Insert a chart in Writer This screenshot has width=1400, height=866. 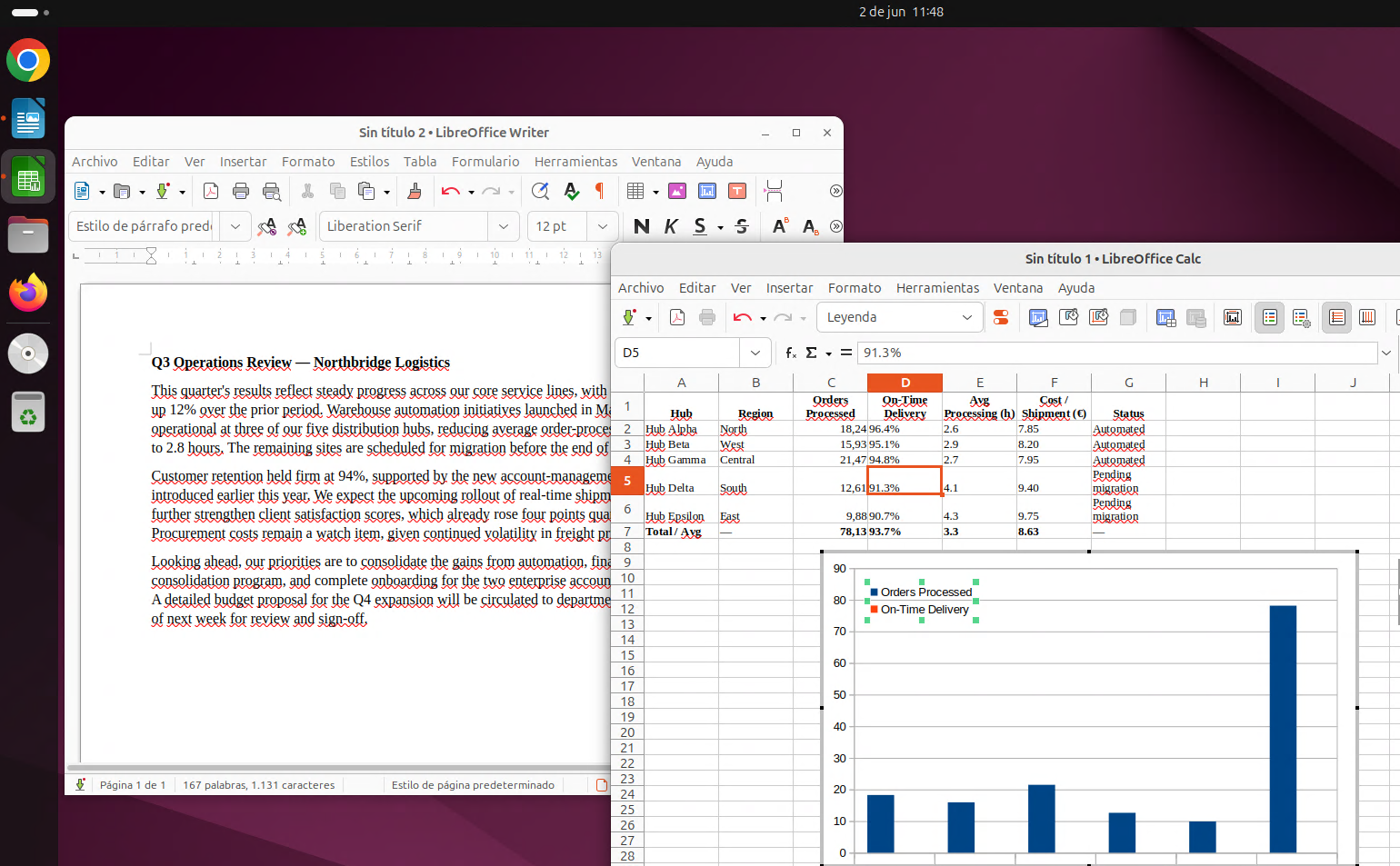coord(707,191)
